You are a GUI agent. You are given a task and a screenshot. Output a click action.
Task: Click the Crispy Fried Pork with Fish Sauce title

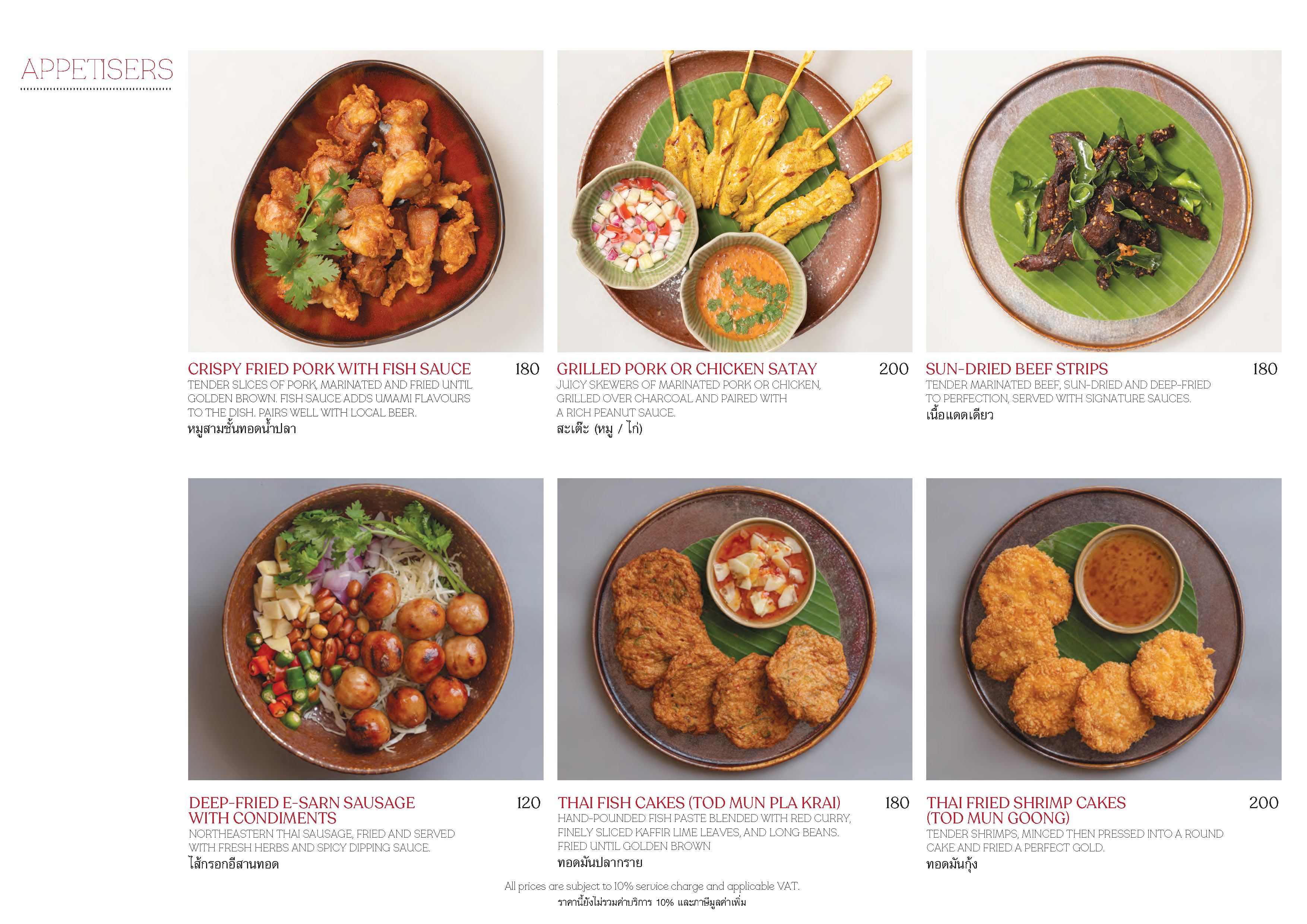point(329,369)
